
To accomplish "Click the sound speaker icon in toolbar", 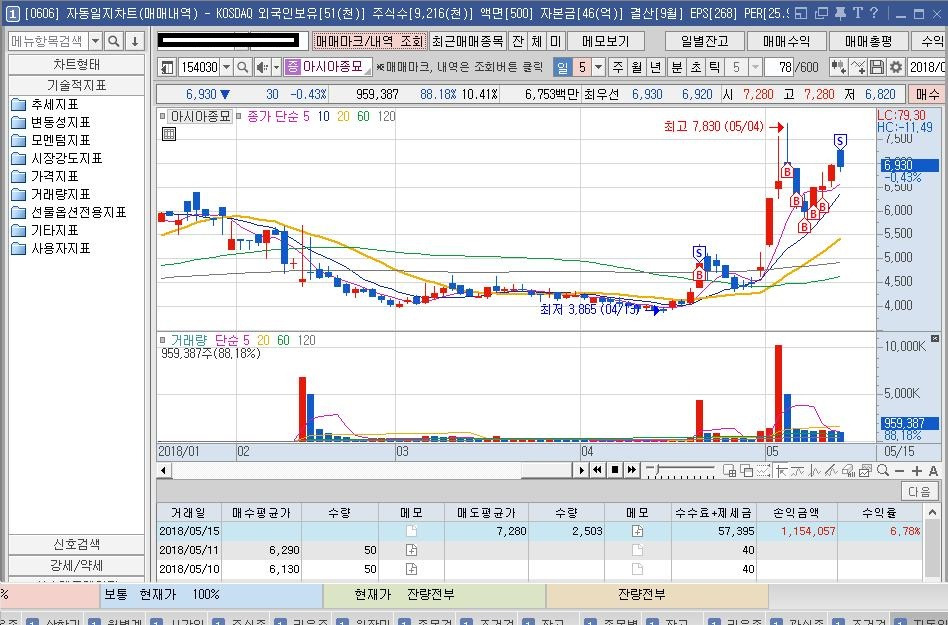I will coord(262,67).
